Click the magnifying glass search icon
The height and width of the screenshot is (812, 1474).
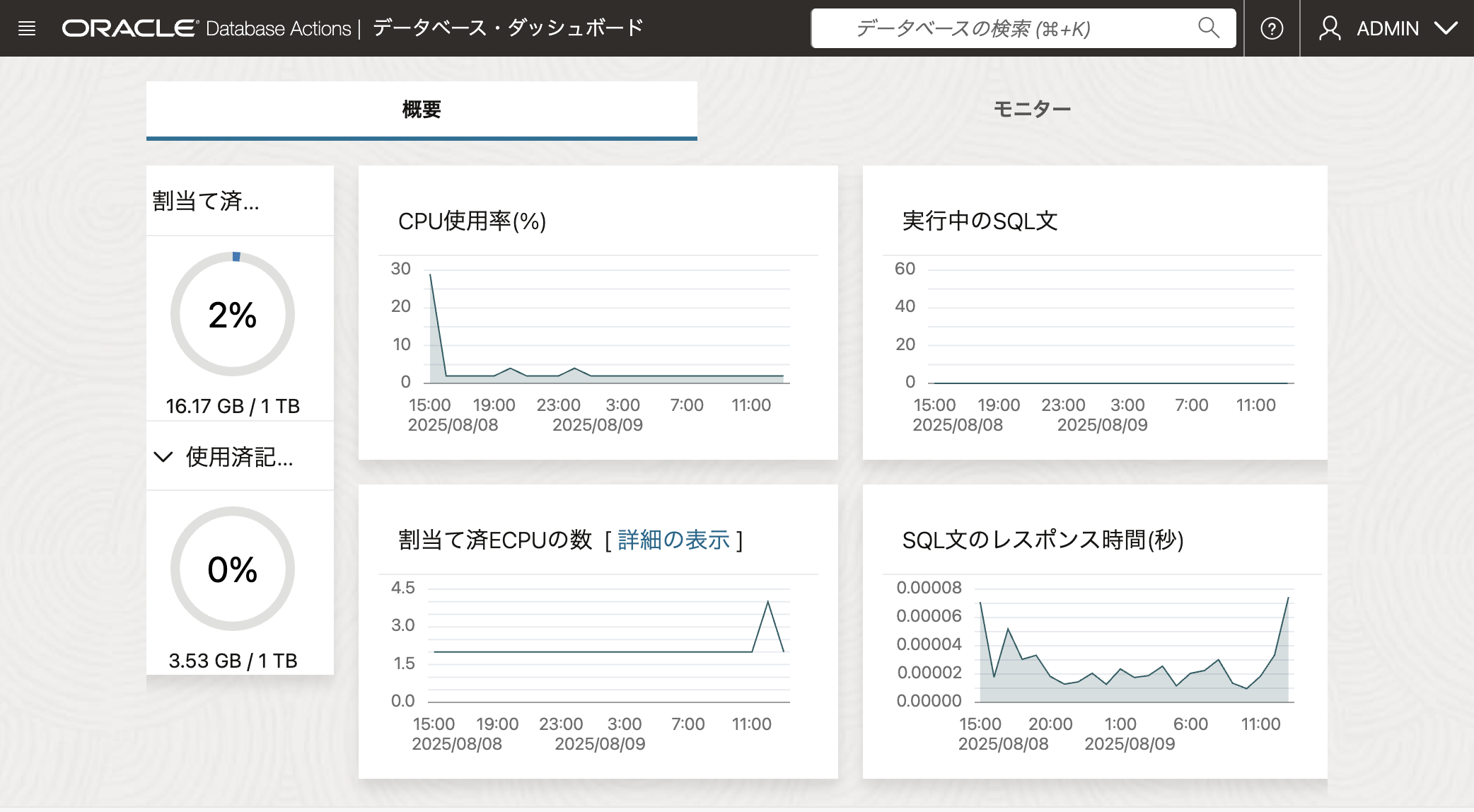[x=1209, y=28]
